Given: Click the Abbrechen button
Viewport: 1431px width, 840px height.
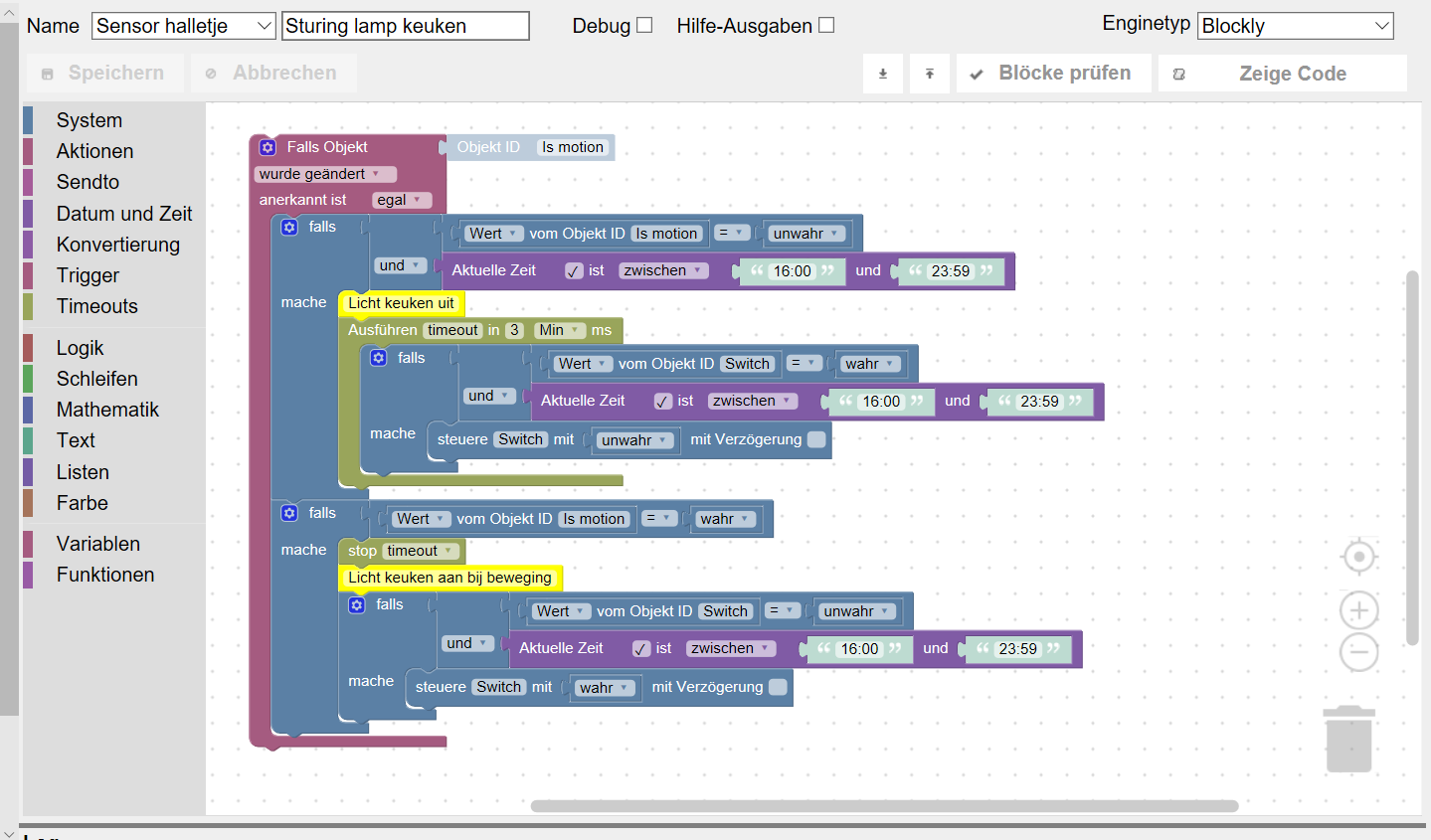Looking at the screenshot, I should (x=273, y=74).
